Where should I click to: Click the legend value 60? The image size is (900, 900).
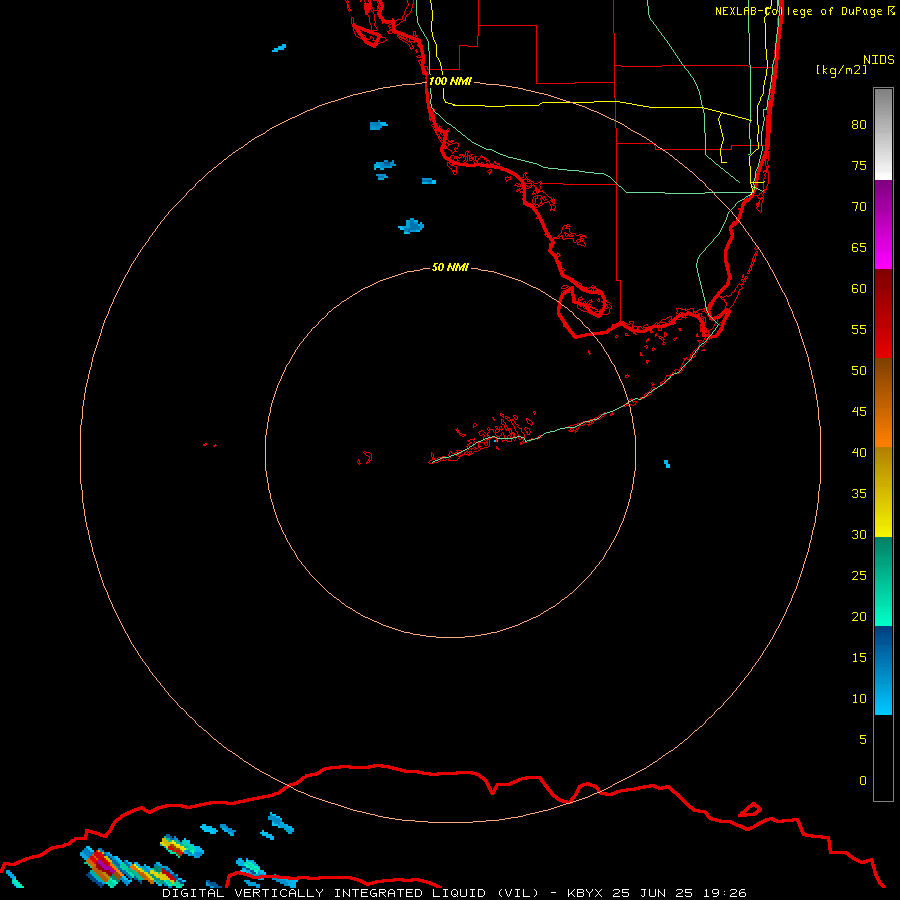tap(859, 289)
